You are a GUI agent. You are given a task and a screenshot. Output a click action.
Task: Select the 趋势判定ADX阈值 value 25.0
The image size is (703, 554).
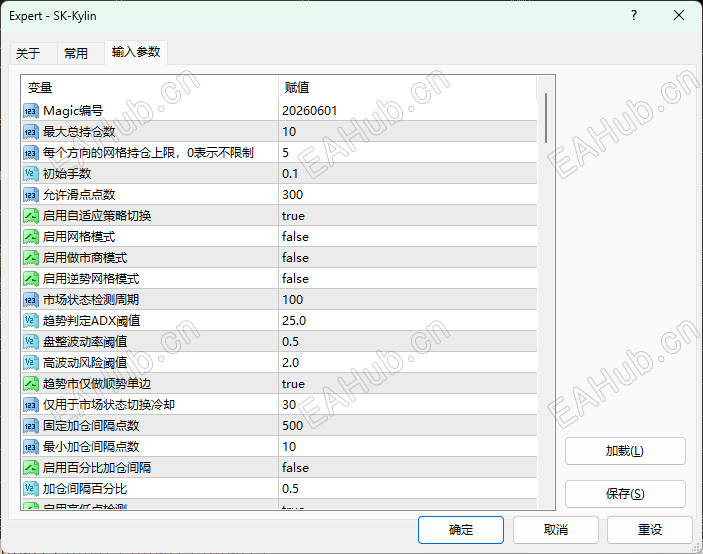[294, 320]
